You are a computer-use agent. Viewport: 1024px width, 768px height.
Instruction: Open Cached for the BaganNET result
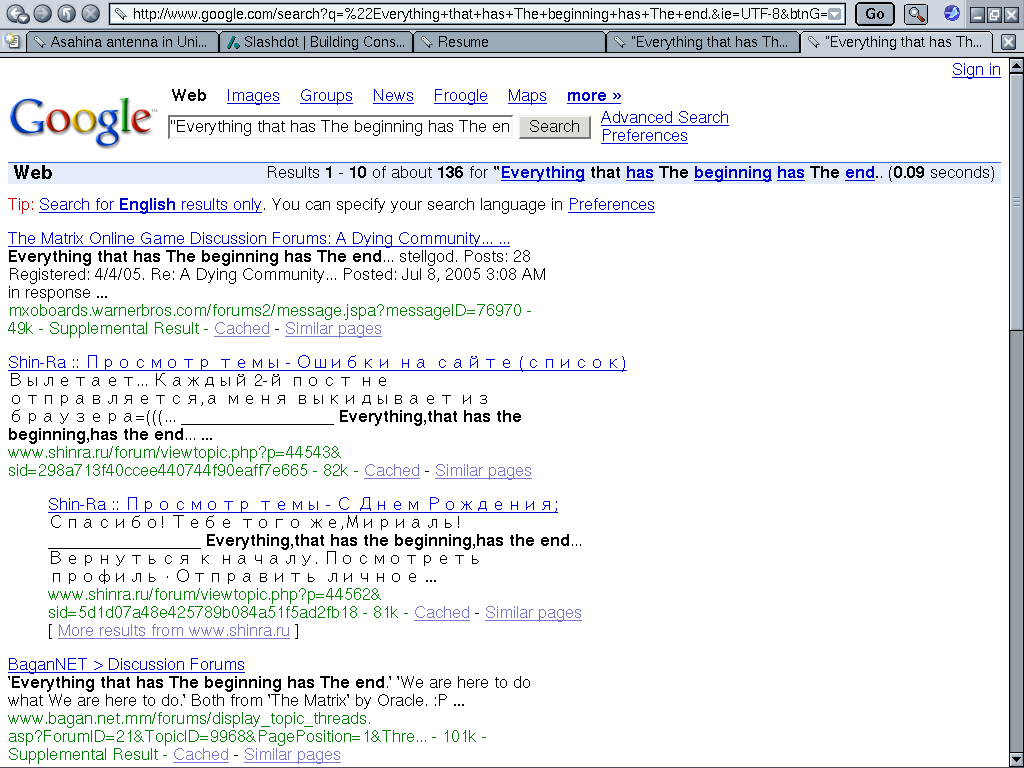200,755
